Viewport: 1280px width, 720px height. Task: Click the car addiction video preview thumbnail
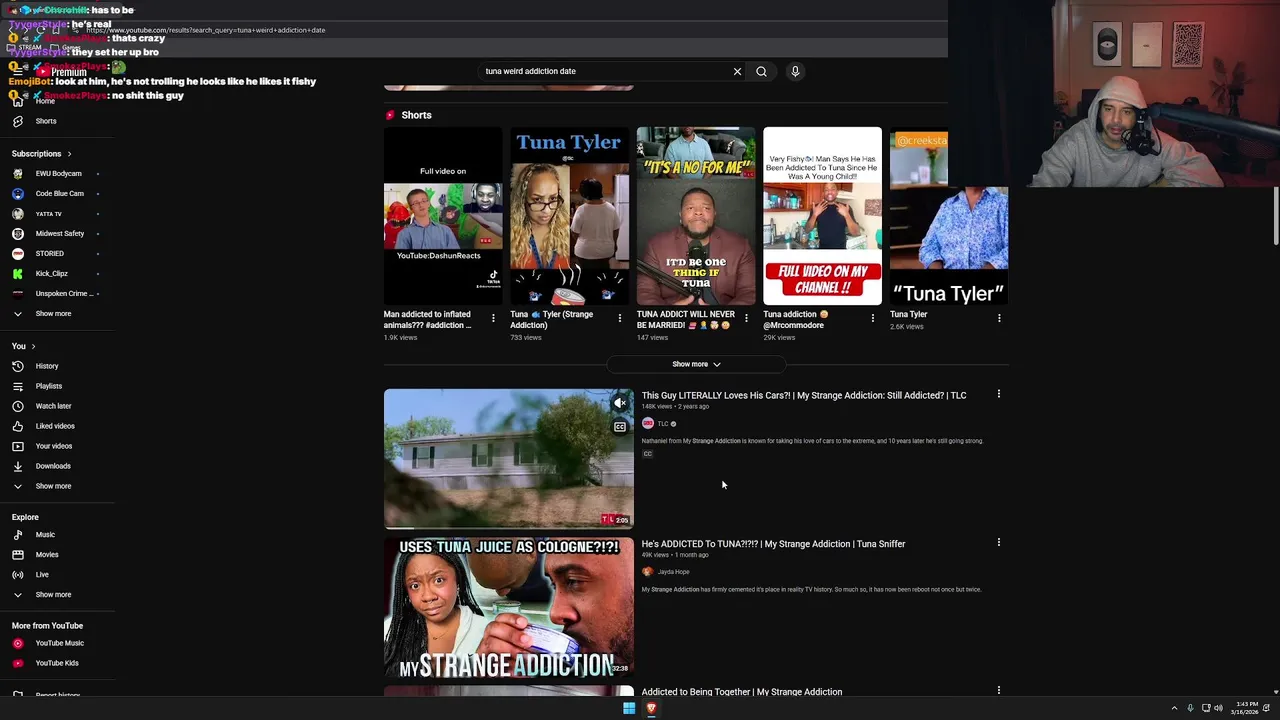(508, 458)
